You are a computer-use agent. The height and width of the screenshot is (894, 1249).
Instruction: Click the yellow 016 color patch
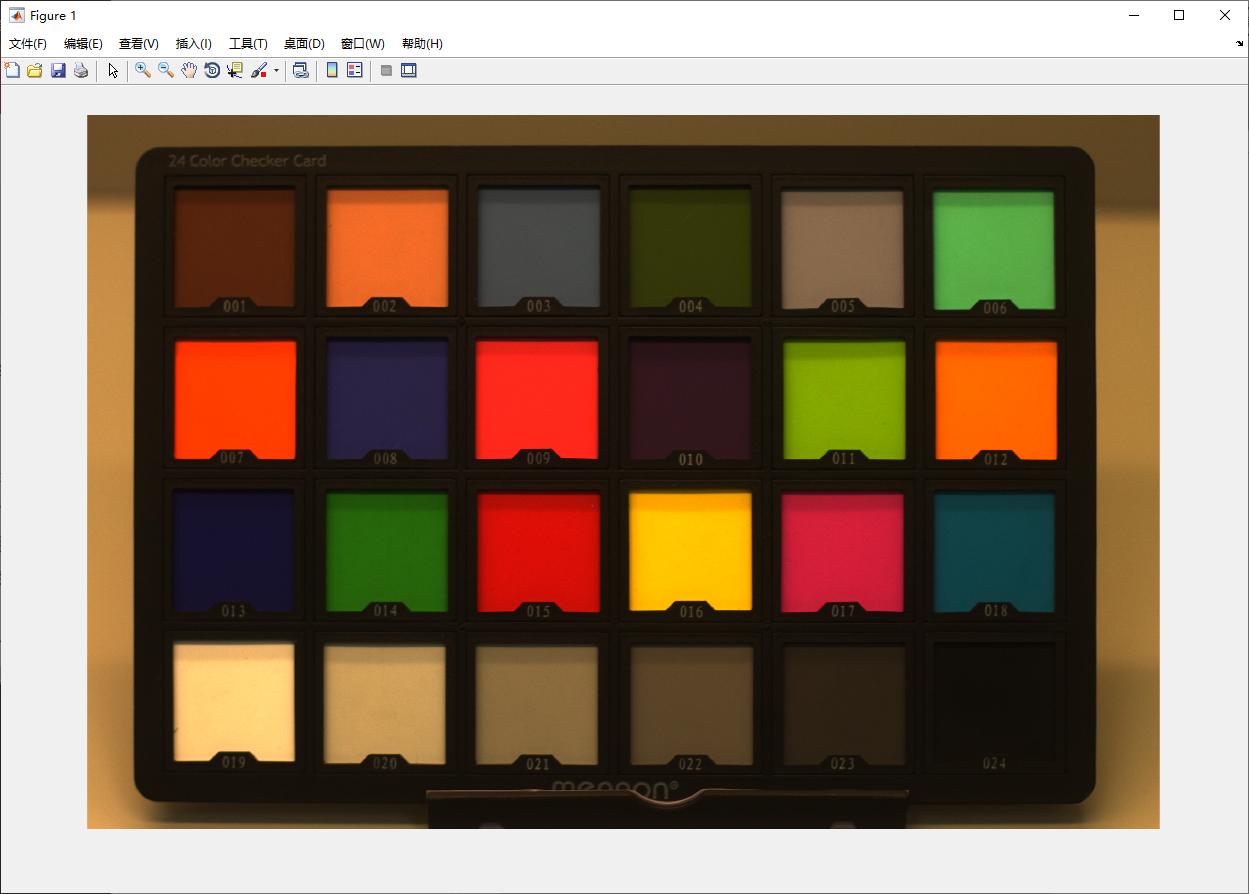tap(690, 547)
